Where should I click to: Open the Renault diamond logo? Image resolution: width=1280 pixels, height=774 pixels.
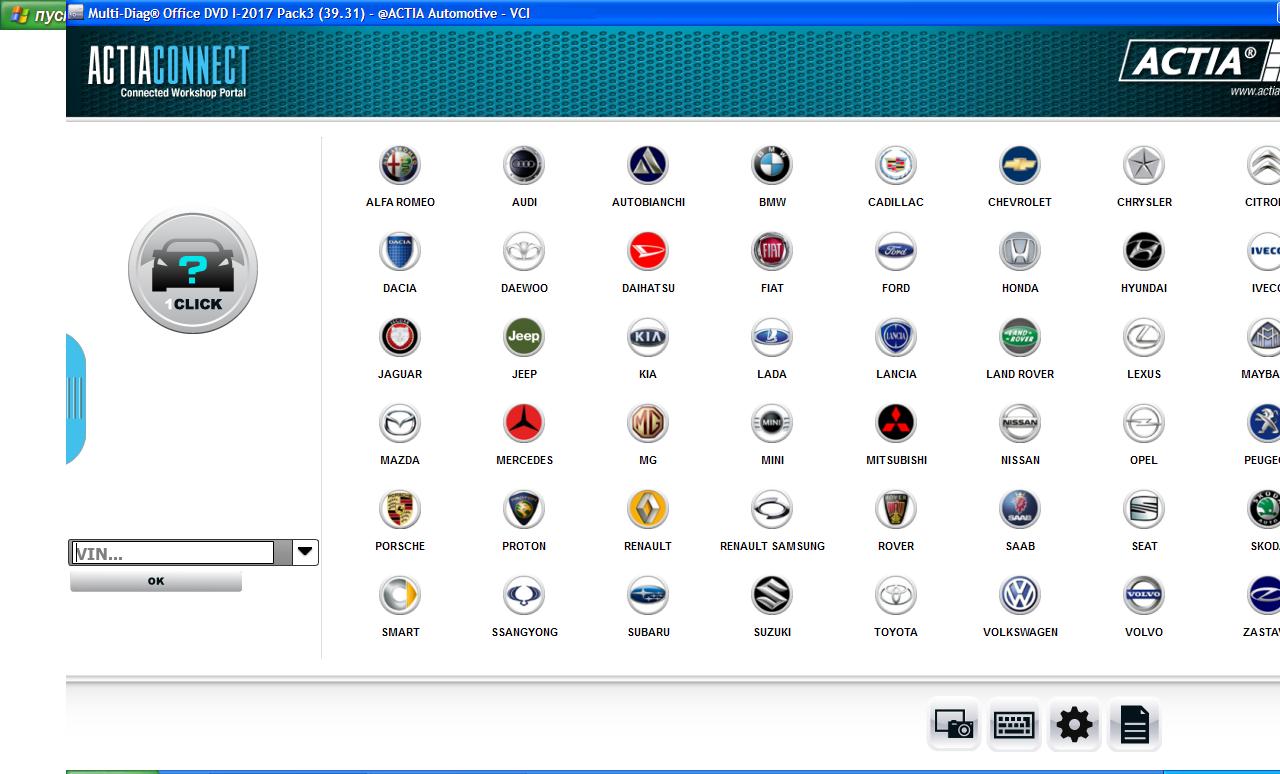click(x=648, y=509)
